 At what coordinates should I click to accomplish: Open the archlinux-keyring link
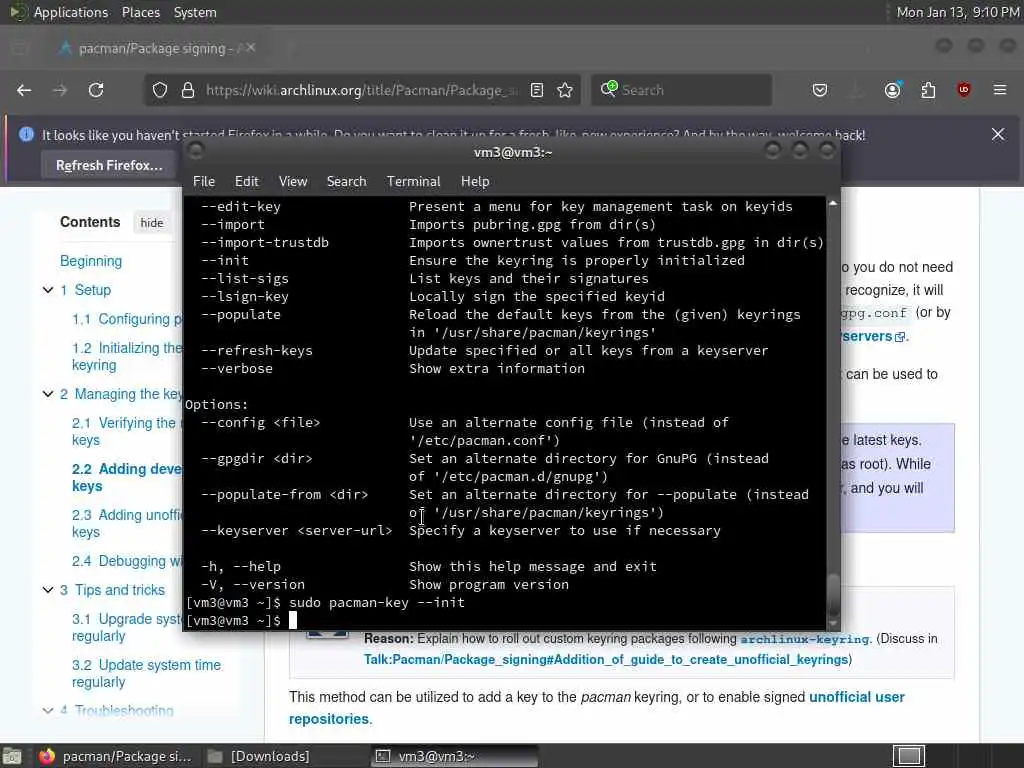[805, 639]
